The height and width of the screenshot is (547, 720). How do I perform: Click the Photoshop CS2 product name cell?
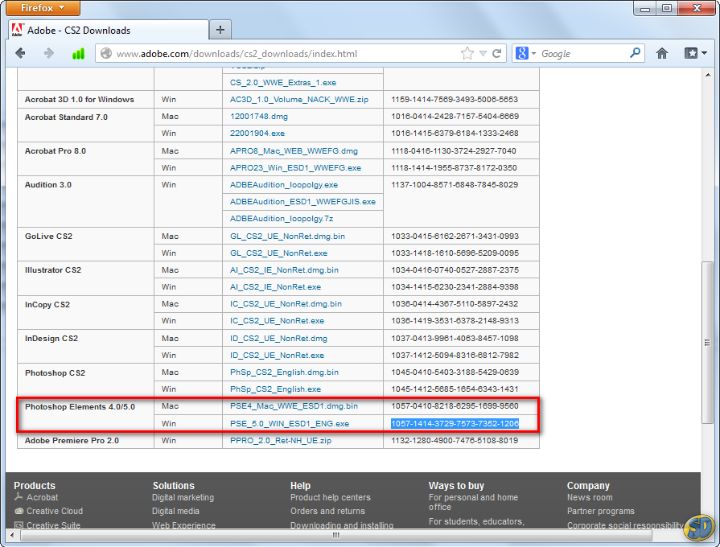pyautogui.click(x=85, y=381)
